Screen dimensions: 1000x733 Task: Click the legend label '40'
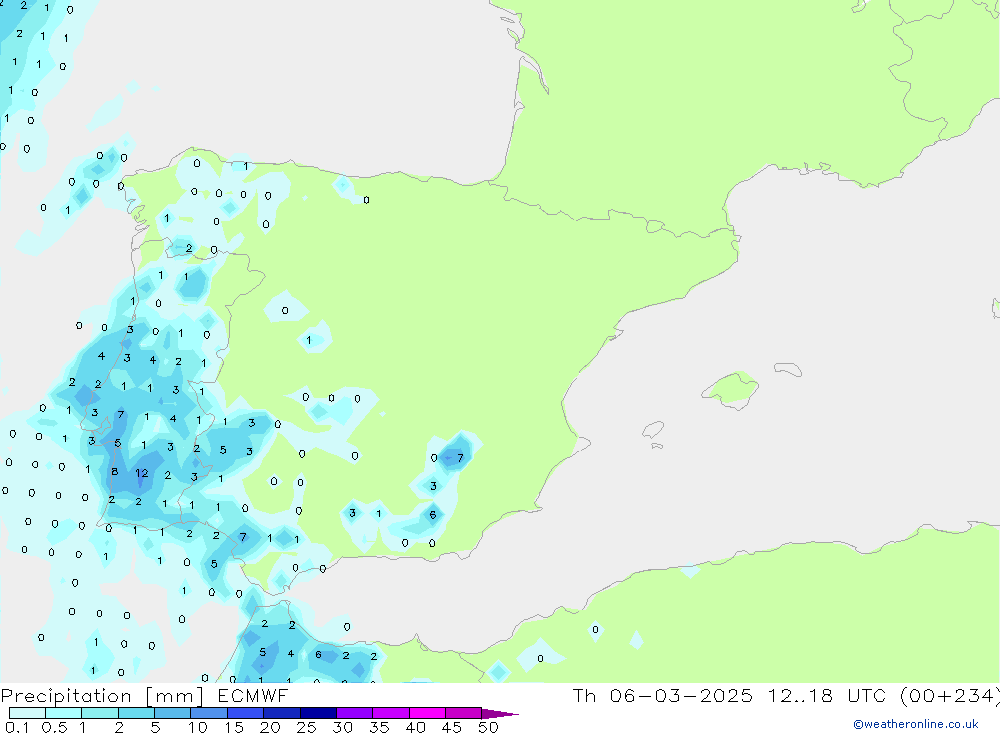coord(416,727)
